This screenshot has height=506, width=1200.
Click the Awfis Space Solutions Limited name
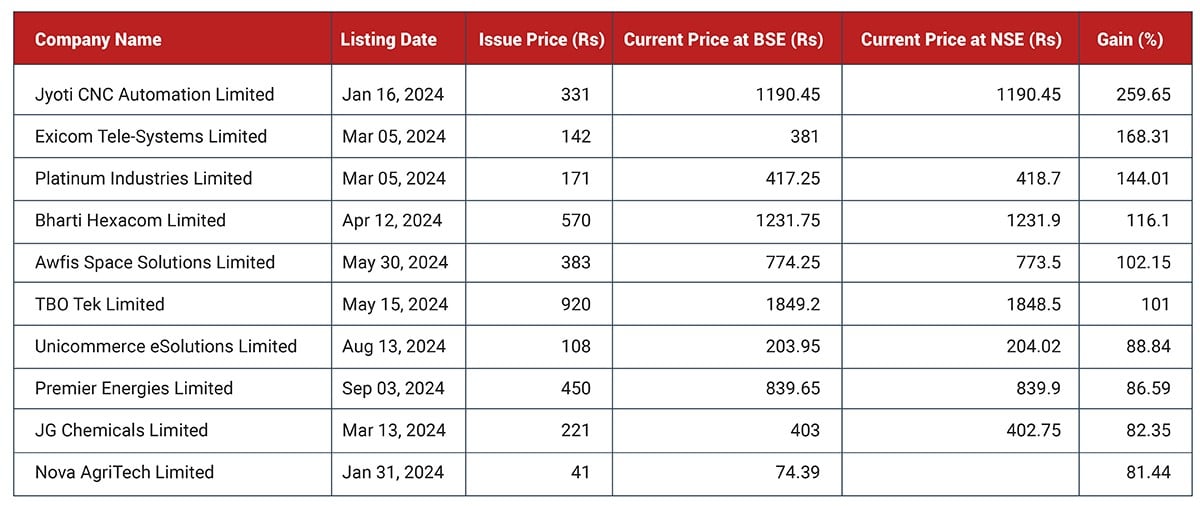(x=154, y=262)
